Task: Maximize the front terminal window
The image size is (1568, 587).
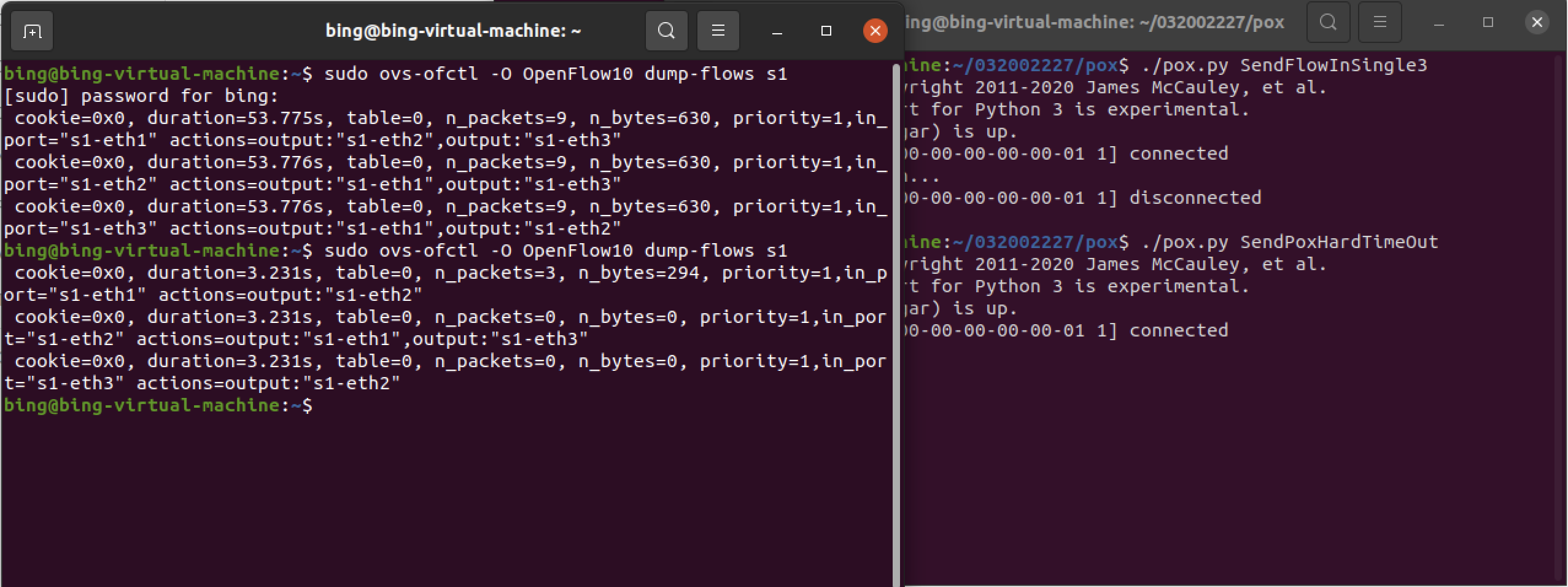Action: (826, 31)
